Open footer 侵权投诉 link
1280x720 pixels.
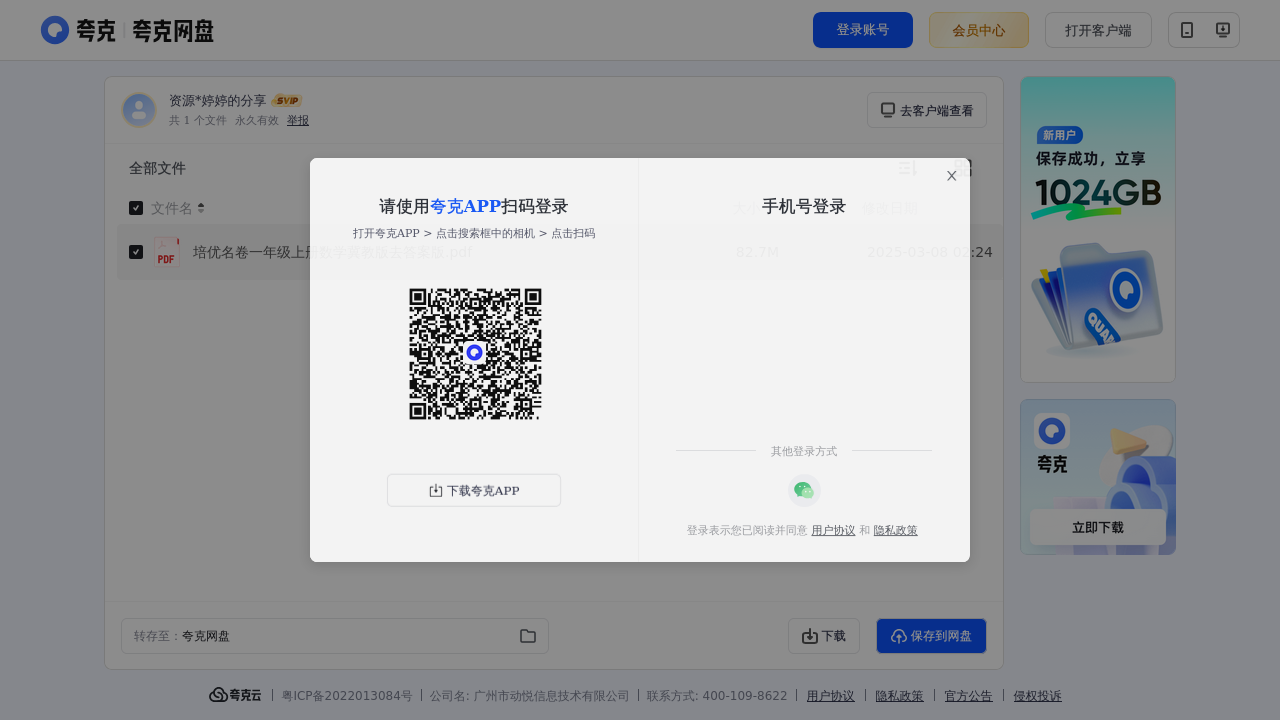pos(1037,696)
